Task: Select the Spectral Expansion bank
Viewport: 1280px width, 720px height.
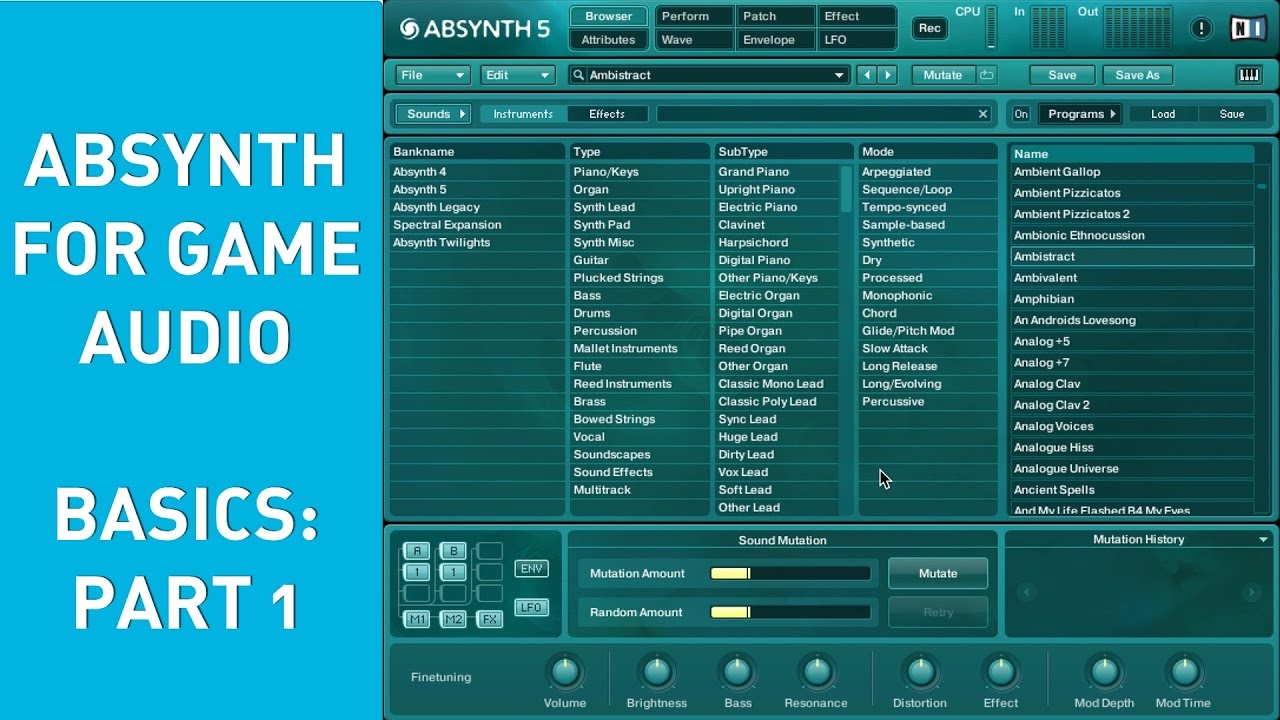Action: pyautogui.click(x=477, y=225)
